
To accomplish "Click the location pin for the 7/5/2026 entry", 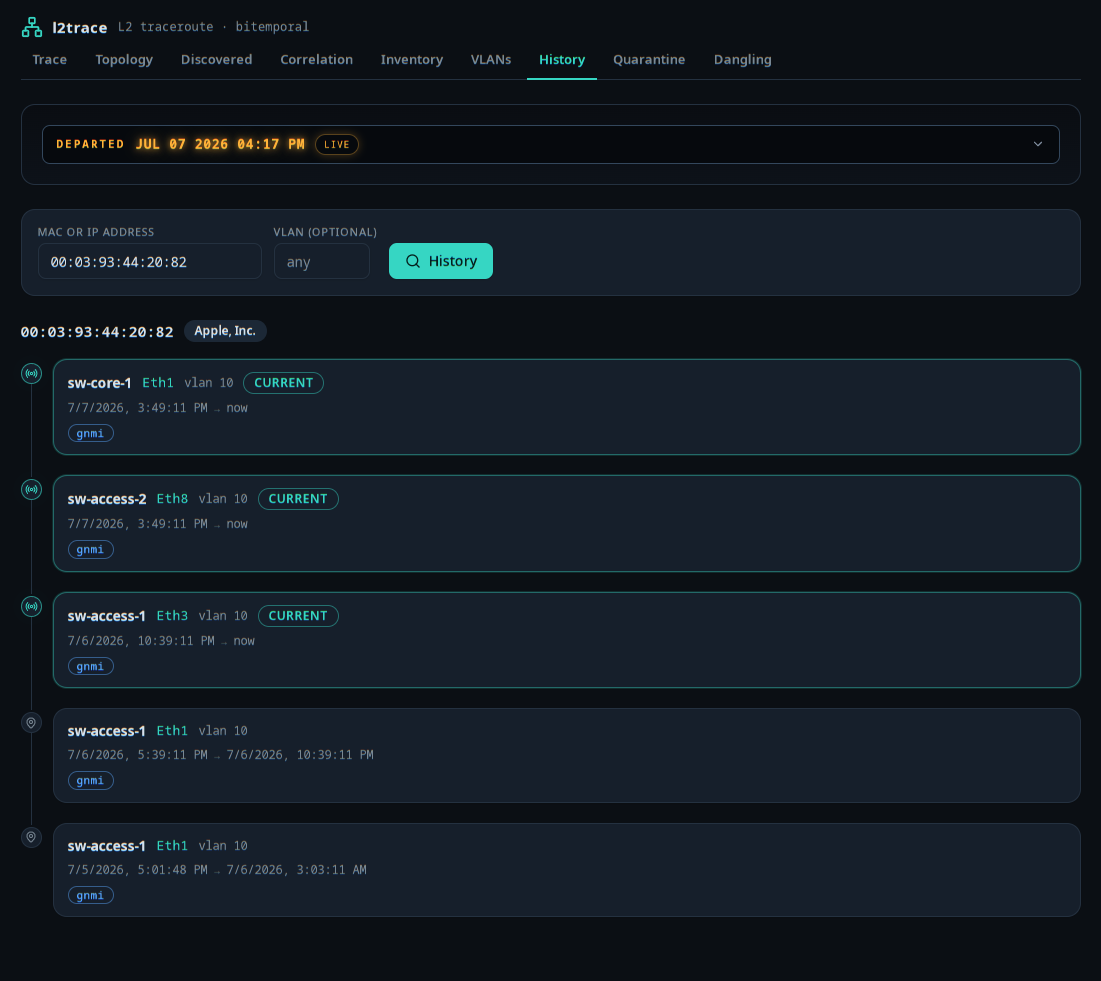I will (32, 837).
